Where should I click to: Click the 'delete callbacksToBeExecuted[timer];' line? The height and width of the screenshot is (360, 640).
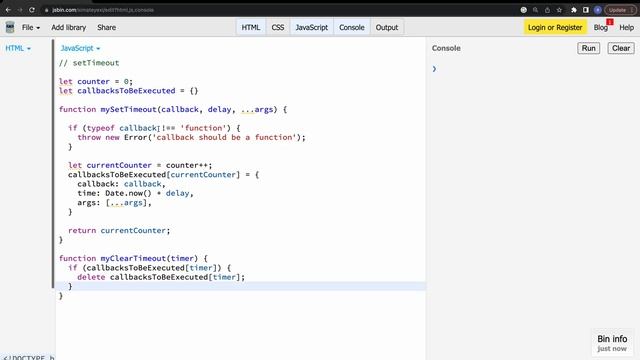click(161, 277)
